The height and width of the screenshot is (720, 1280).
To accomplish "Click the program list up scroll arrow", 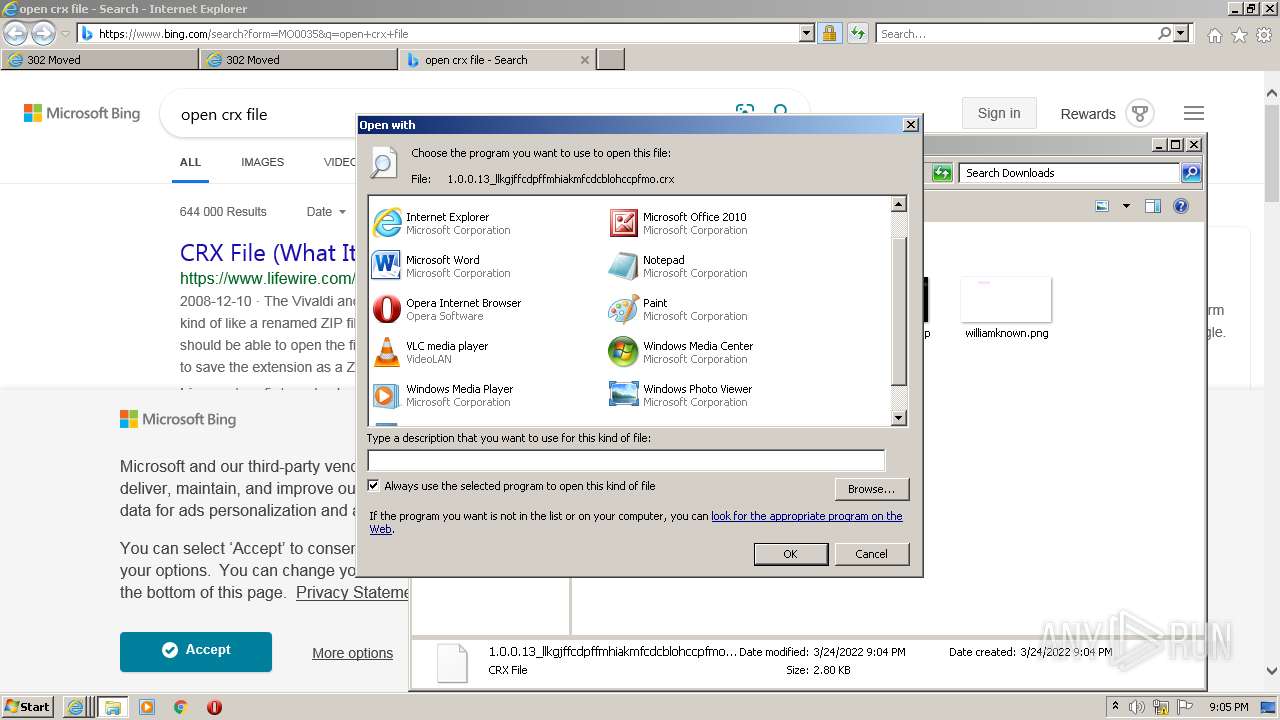I will point(898,204).
